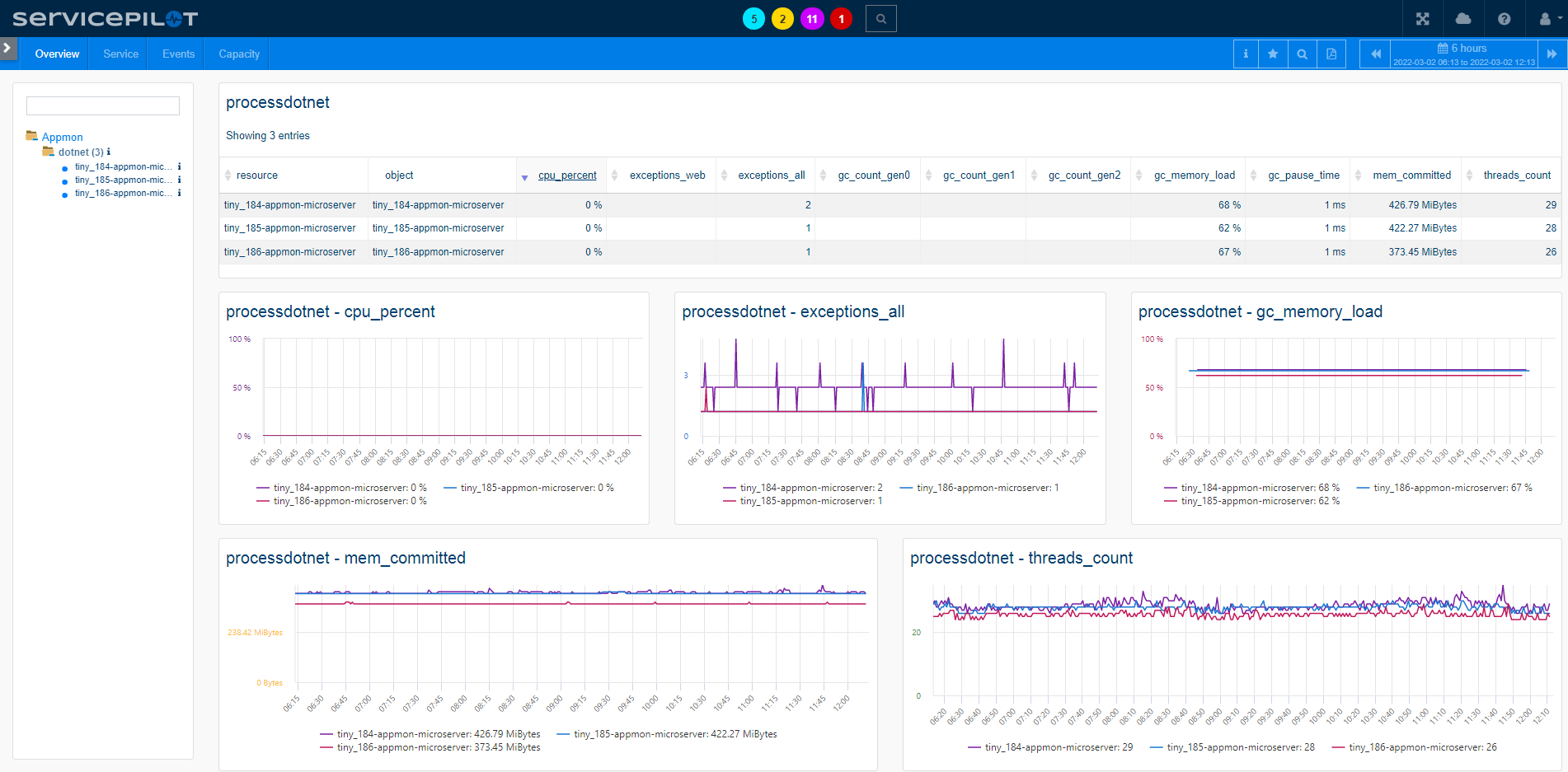Screen dimensions: 1568x772
Task: Click the star favorite icon in the toolbar
Action: pyautogui.click(x=1272, y=54)
